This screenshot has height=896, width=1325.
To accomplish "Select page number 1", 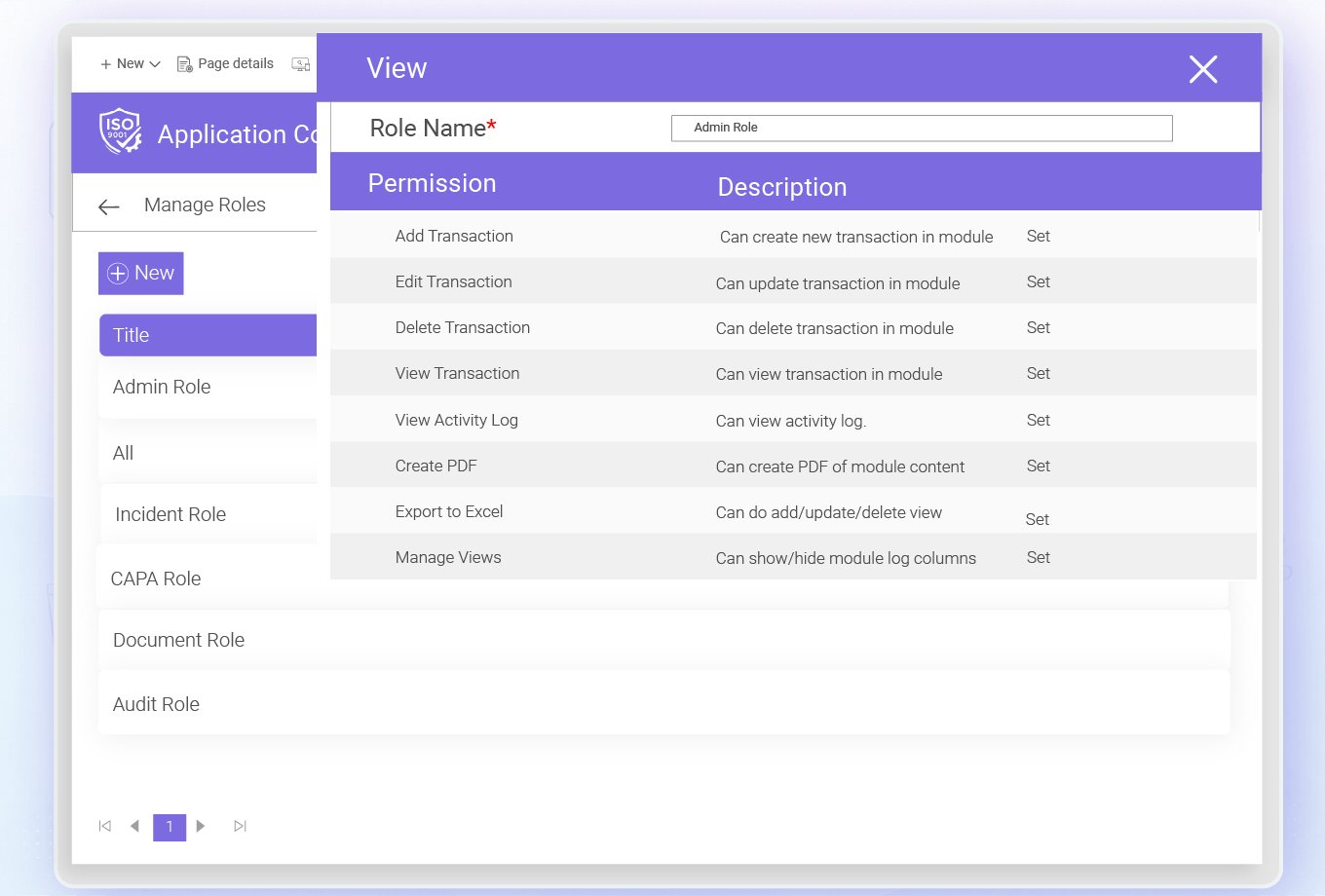I will [x=170, y=827].
